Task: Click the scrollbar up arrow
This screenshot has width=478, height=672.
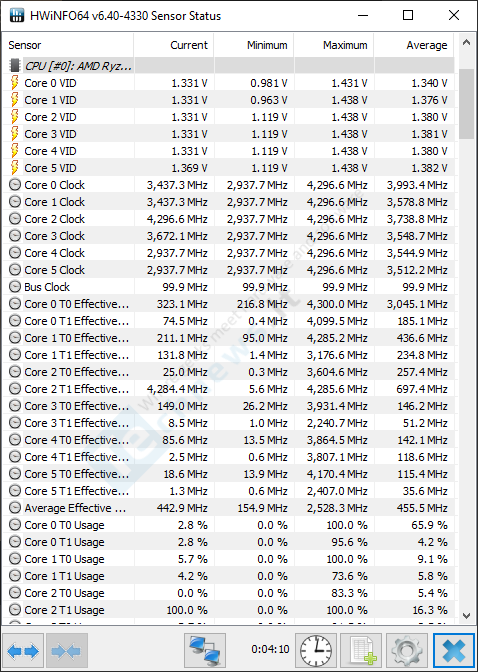Action: click(466, 42)
